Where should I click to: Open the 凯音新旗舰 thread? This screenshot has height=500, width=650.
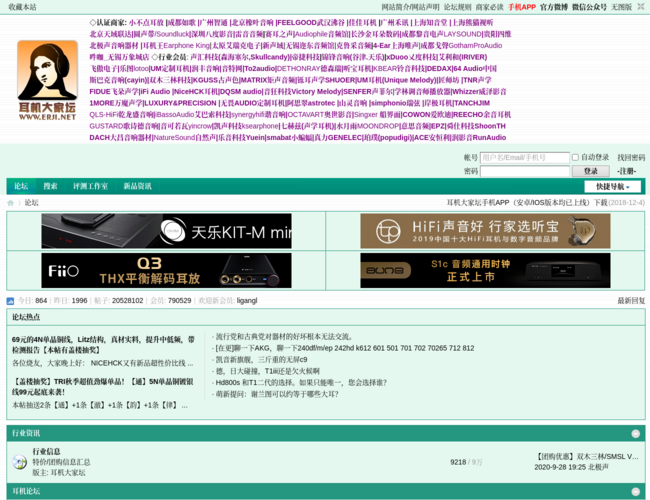point(262,359)
